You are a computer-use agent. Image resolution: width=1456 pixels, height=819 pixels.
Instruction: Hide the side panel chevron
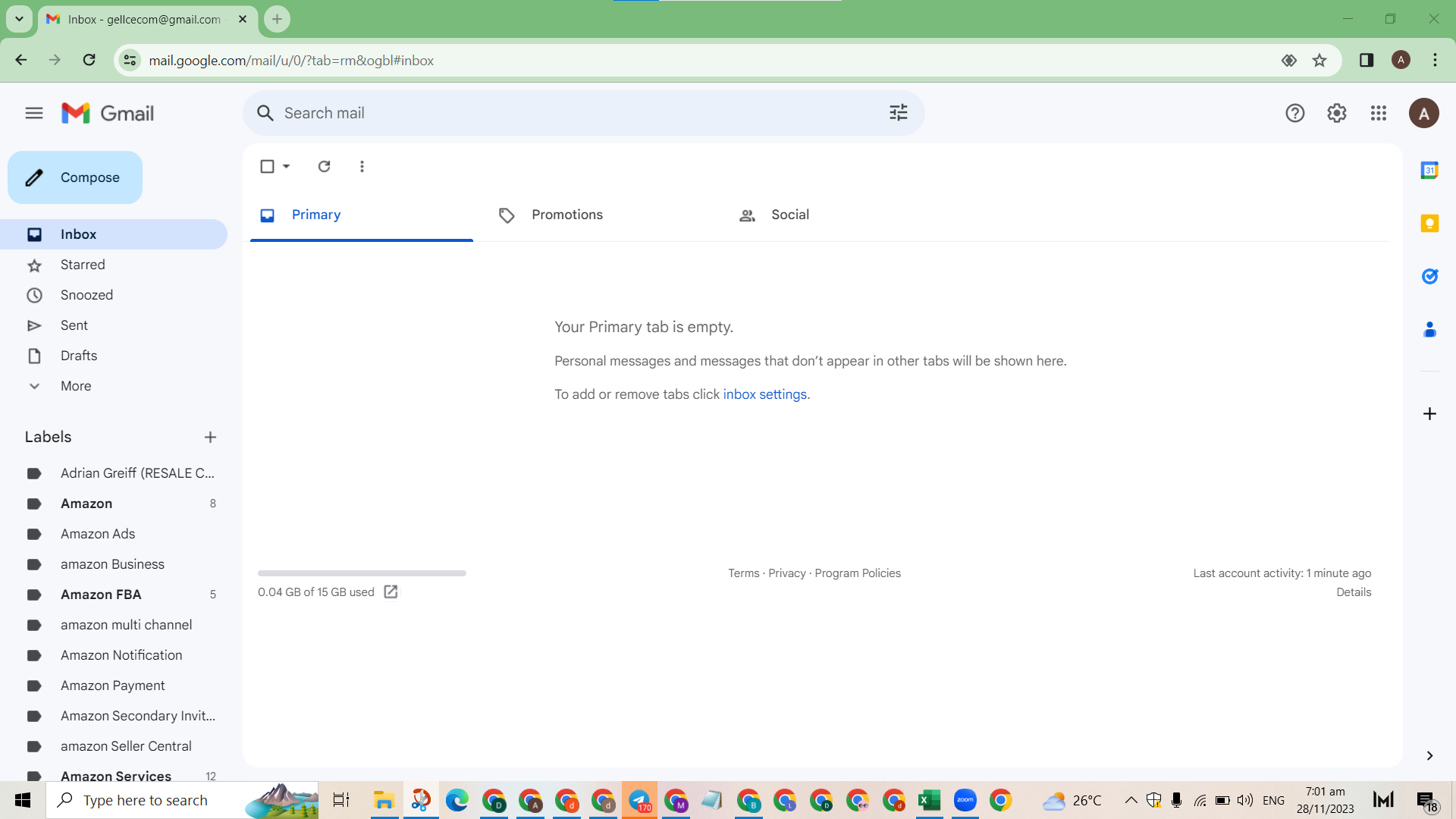point(1429,755)
